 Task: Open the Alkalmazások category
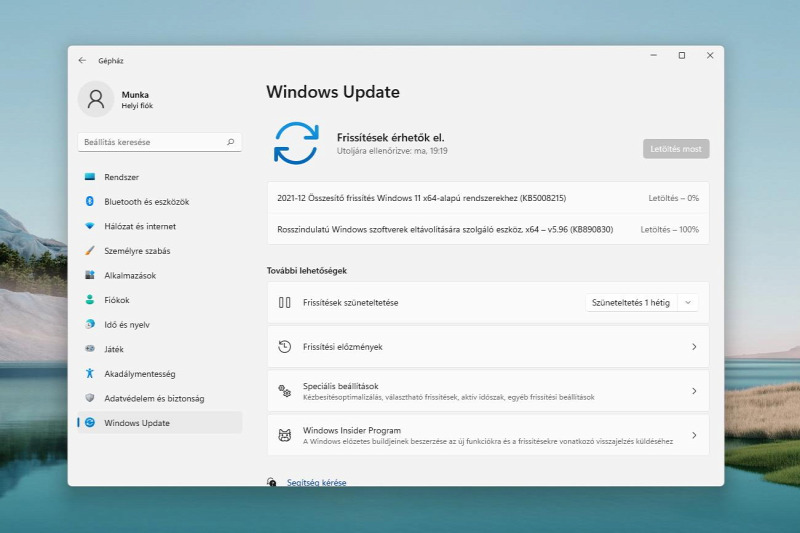pyautogui.click(x=160, y=275)
